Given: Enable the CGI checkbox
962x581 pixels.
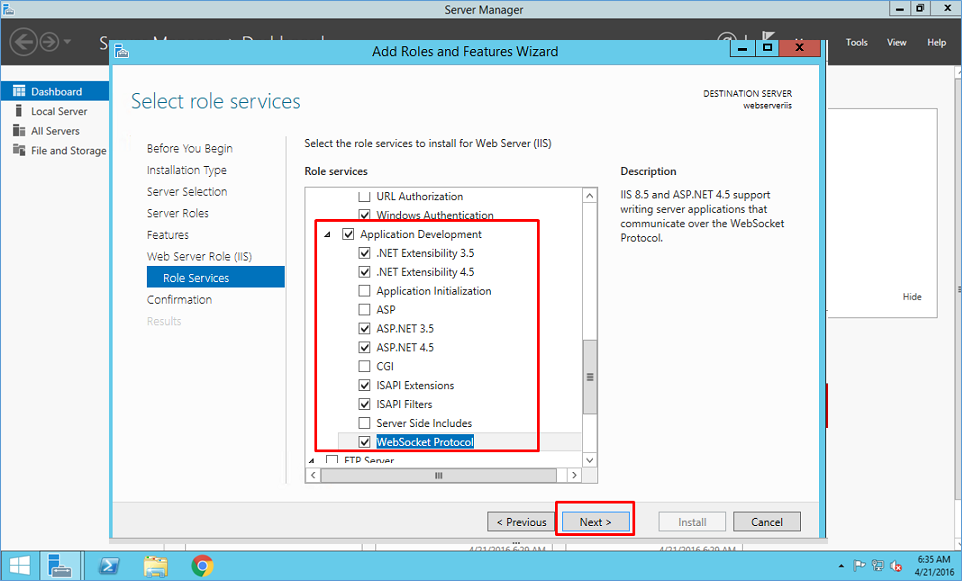Looking at the screenshot, I should pyautogui.click(x=364, y=366).
